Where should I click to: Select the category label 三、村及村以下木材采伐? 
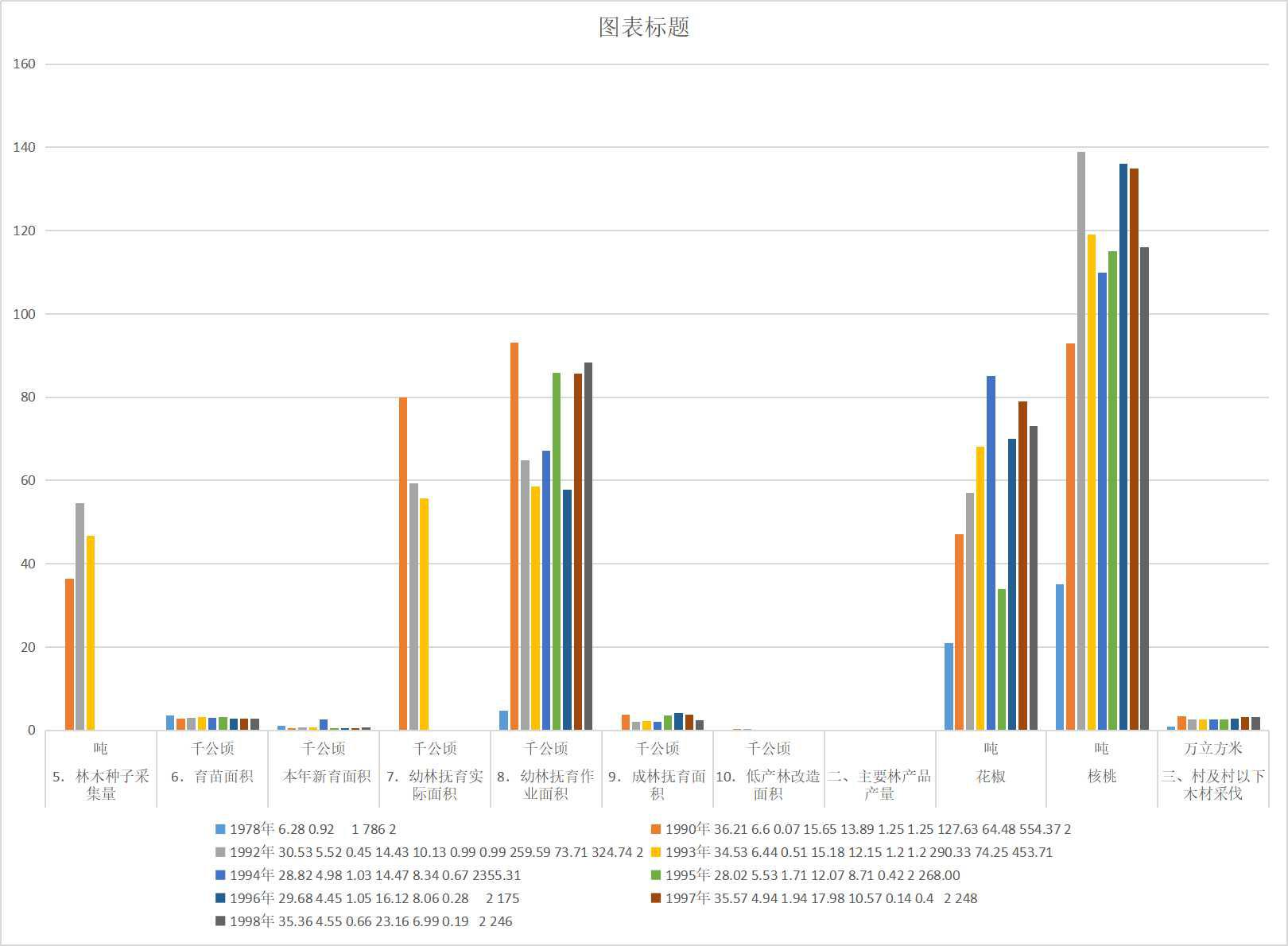click(1213, 785)
